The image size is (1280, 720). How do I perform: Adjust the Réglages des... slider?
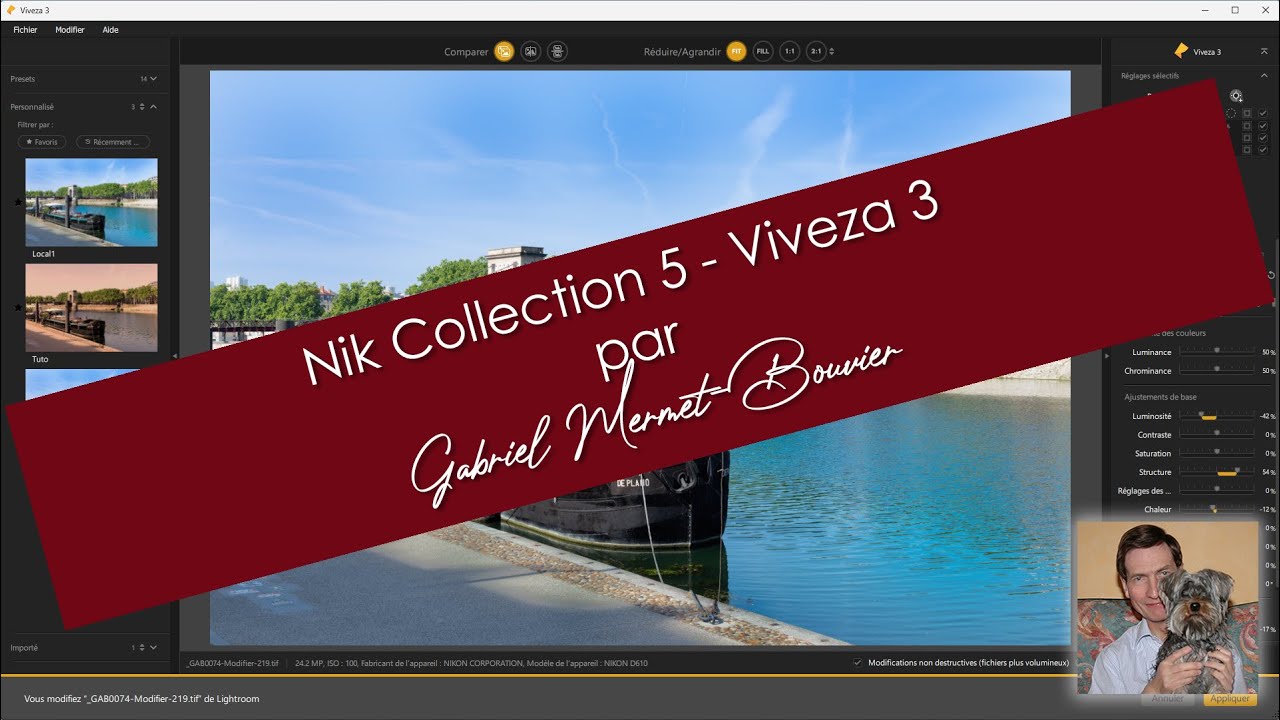pyautogui.click(x=1217, y=490)
